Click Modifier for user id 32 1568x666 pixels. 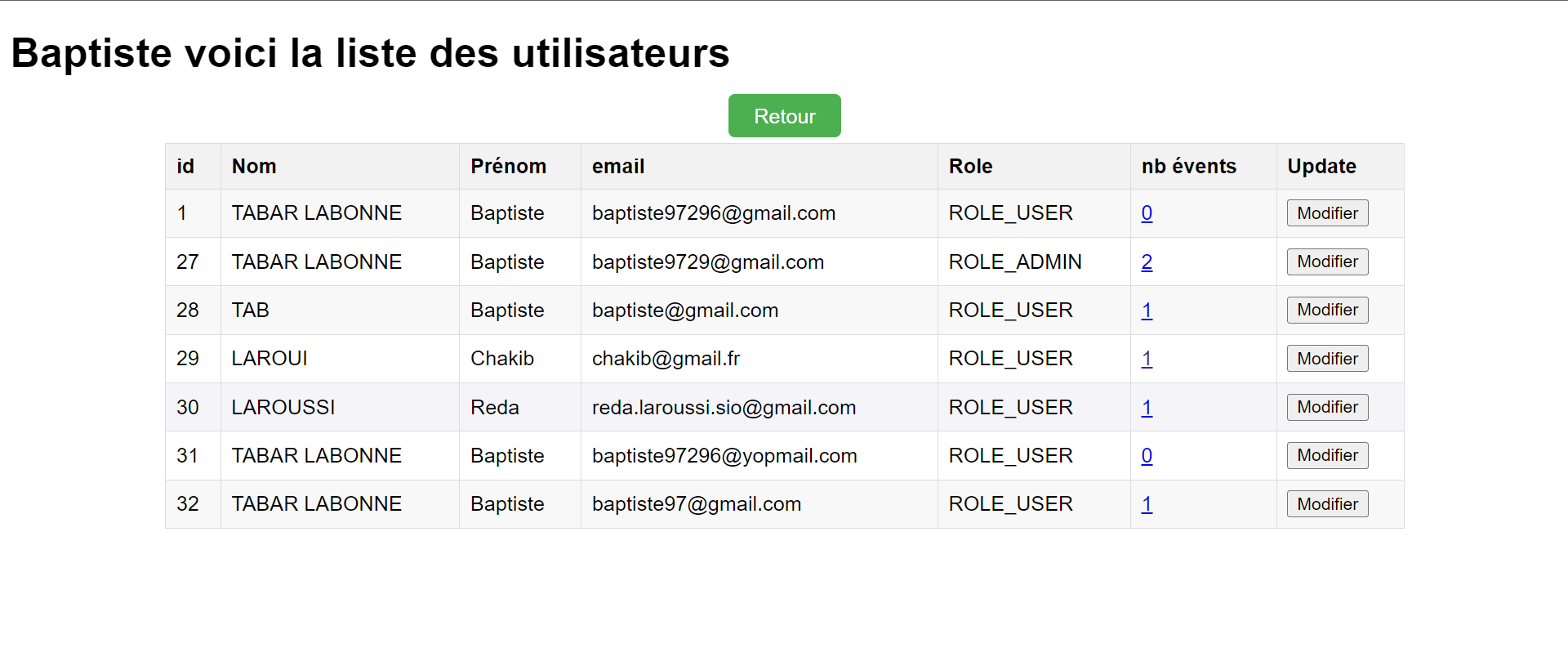tap(1327, 504)
